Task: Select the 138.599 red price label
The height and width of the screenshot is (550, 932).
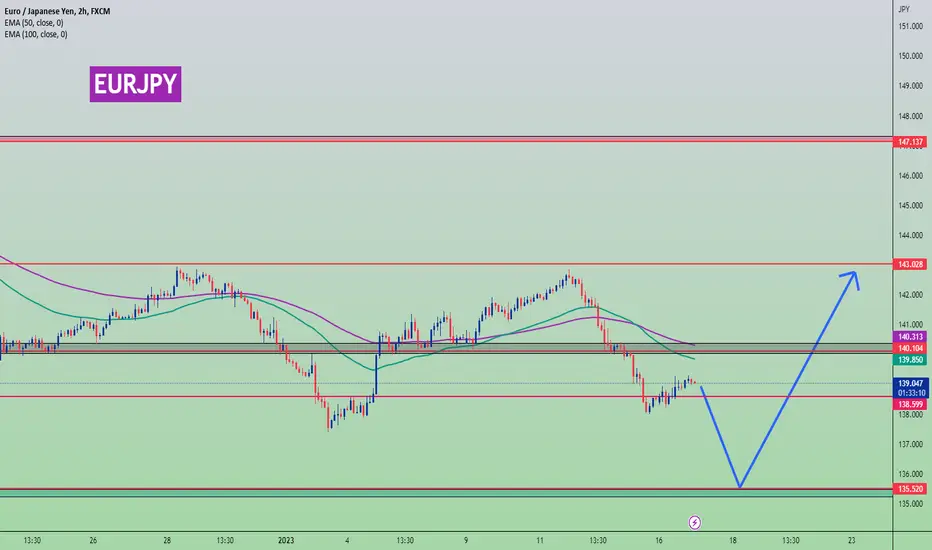Action: coord(910,404)
